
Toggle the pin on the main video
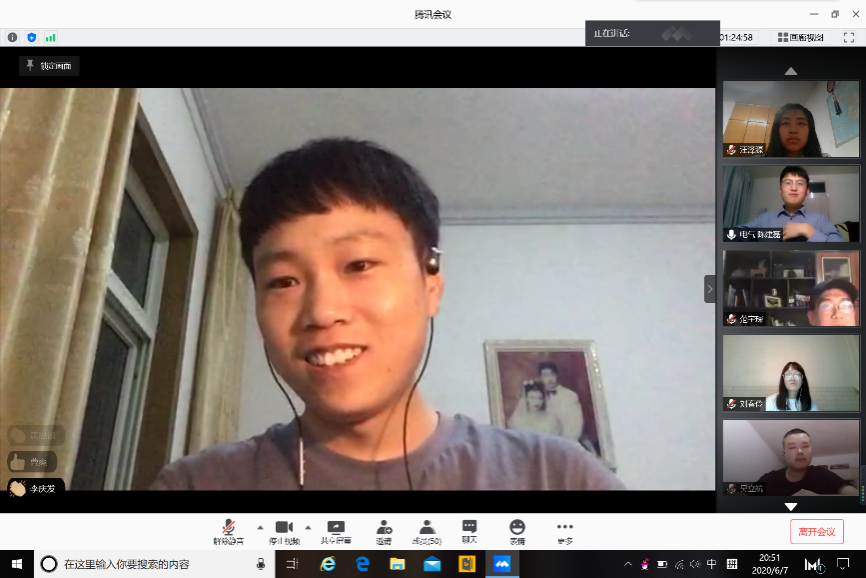click(x=49, y=66)
